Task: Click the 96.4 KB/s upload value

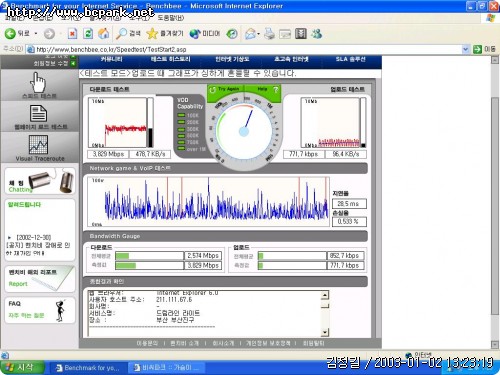Action: pos(346,154)
